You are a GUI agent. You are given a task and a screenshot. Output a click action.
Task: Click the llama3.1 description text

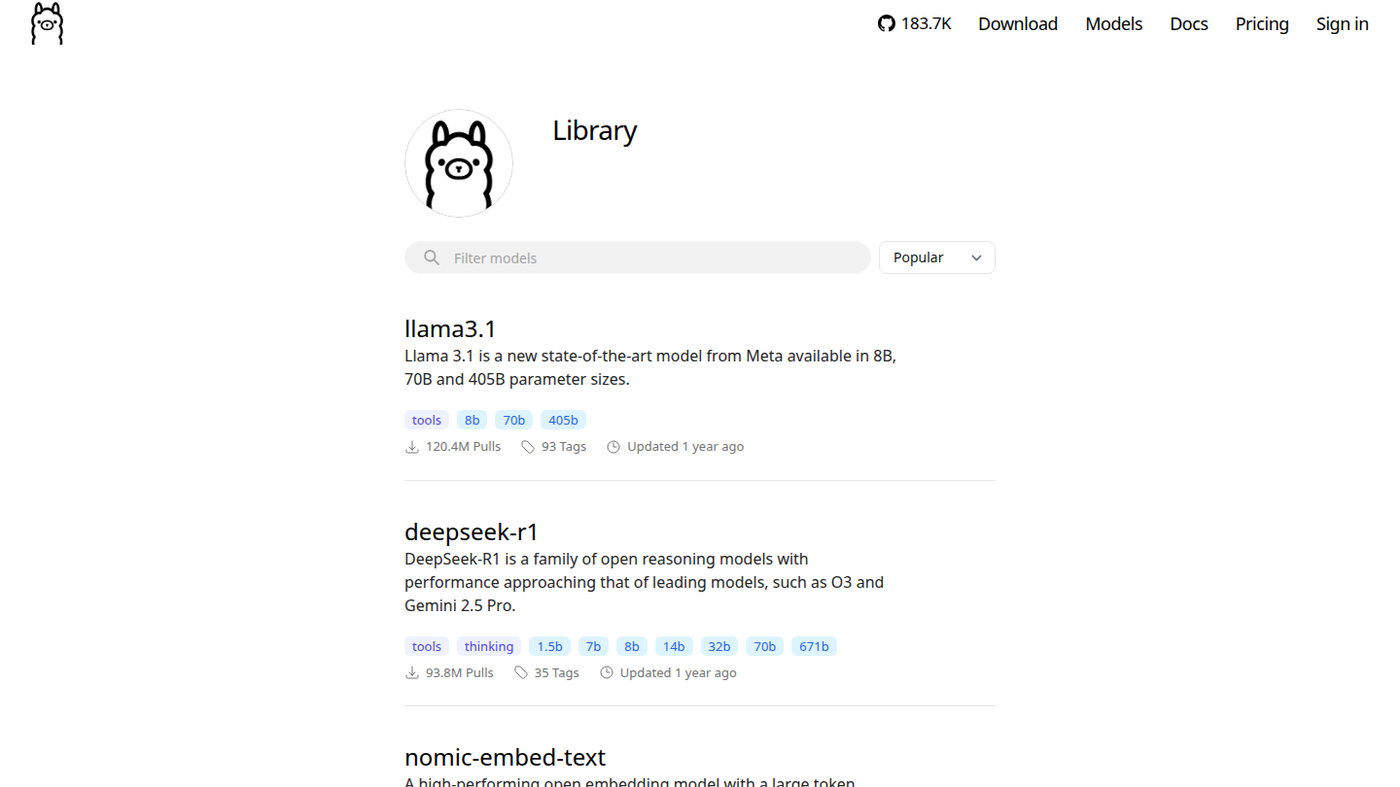pyautogui.click(x=651, y=368)
